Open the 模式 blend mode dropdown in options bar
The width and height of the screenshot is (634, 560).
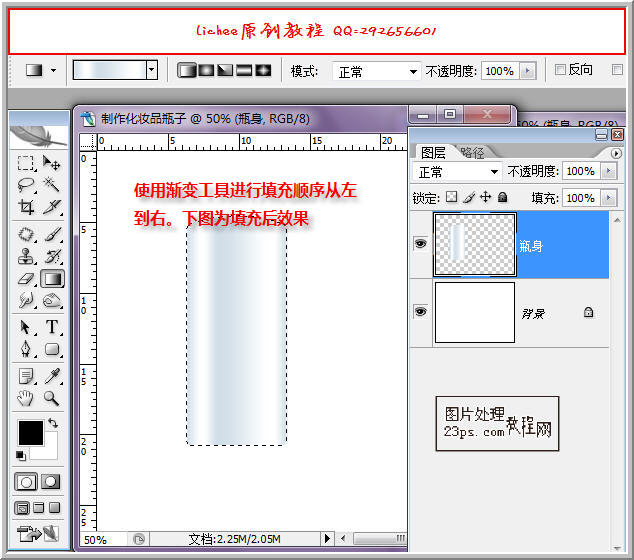click(412, 72)
